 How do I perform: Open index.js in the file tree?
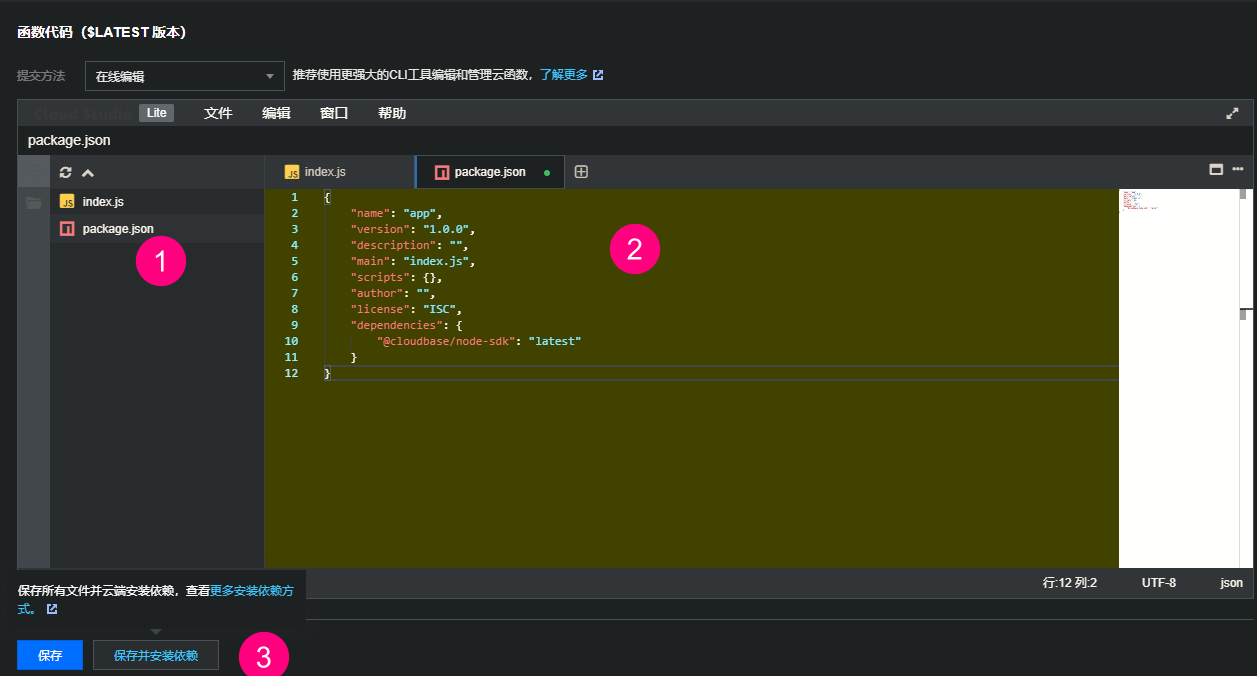[157, 201]
